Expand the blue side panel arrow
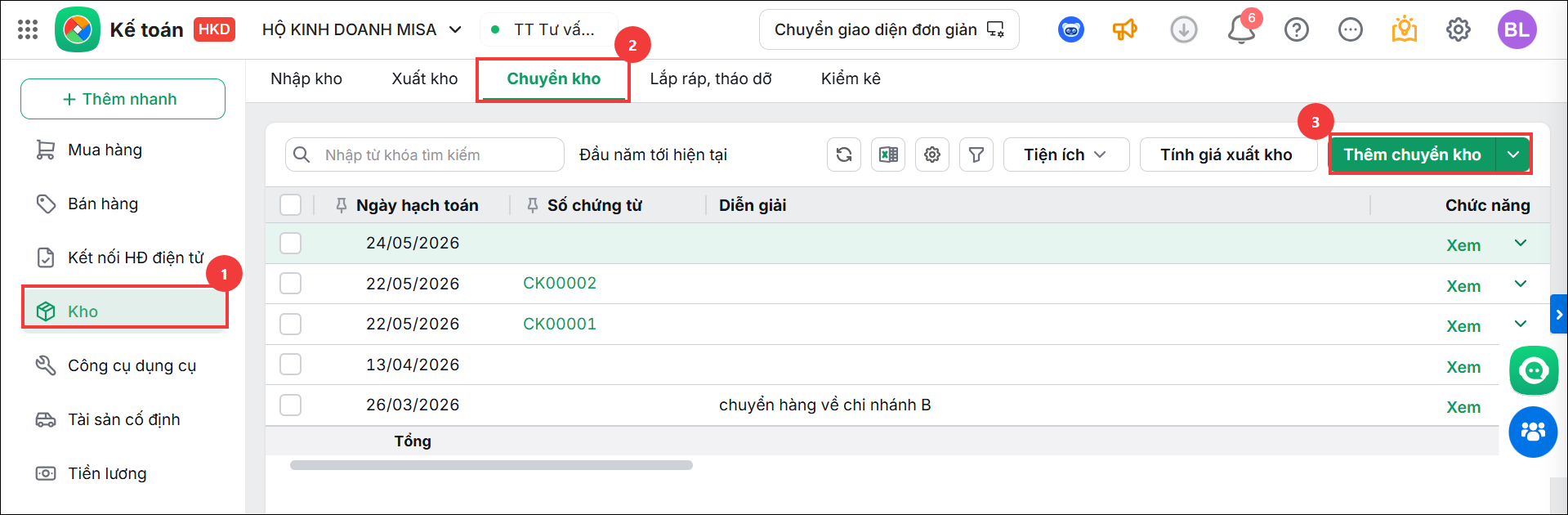Screen dimensions: 1568x515 pos(1559,315)
